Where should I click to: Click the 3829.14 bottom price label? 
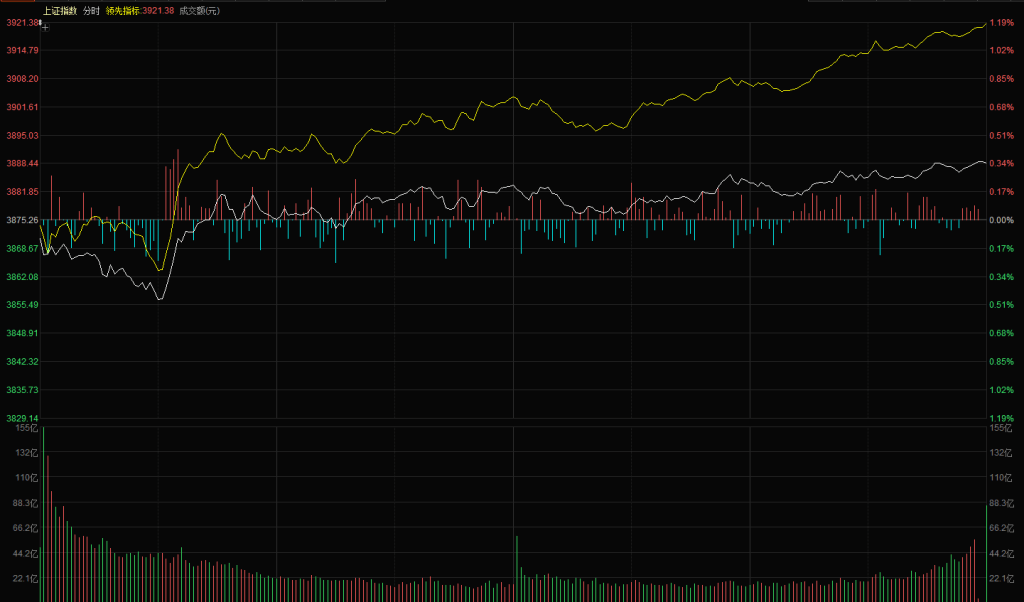pos(20,418)
